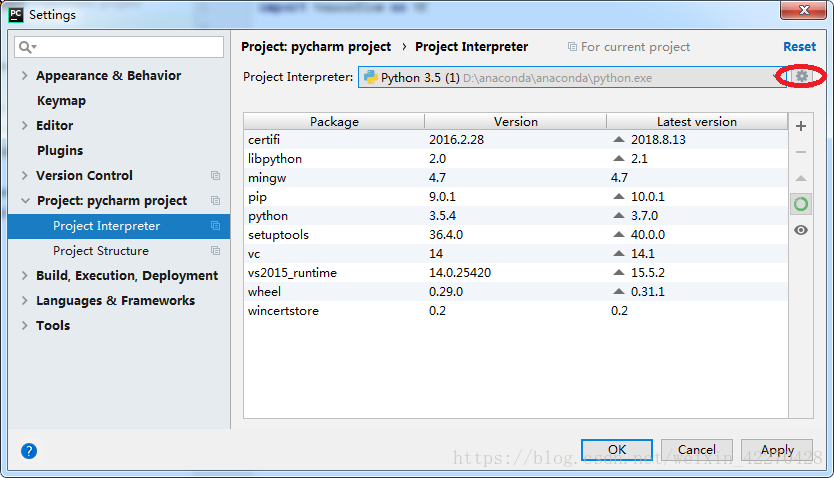834x478 pixels.
Task: Open the Appearance & Behavior settings
Action: (109, 76)
